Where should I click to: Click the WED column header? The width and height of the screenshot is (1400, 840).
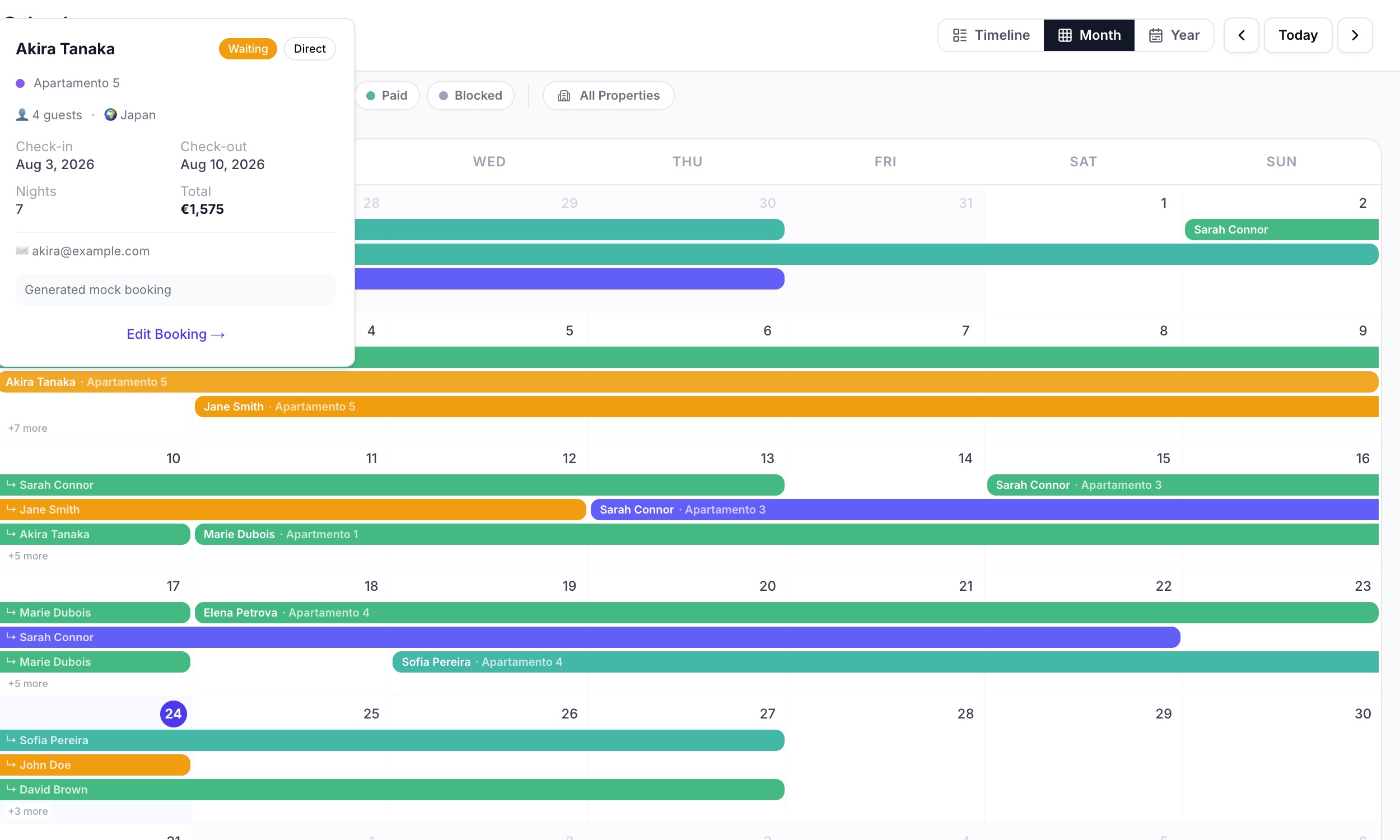point(489,162)
